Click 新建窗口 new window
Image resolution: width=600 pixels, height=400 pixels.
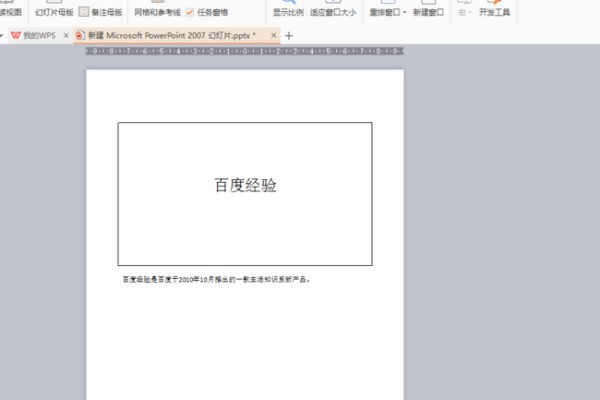429,12
